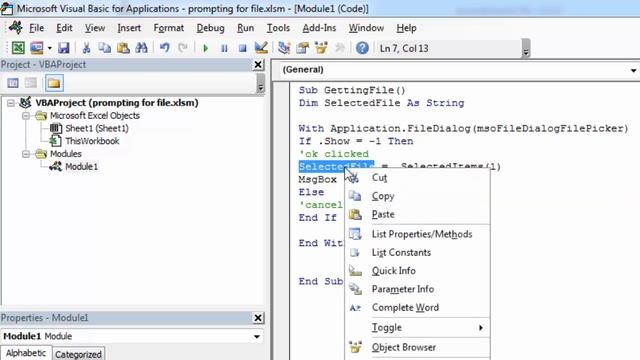Image resolution: width=640 pixels, height=360 pixels.
Task: Open the File menu
Action: 36,28
